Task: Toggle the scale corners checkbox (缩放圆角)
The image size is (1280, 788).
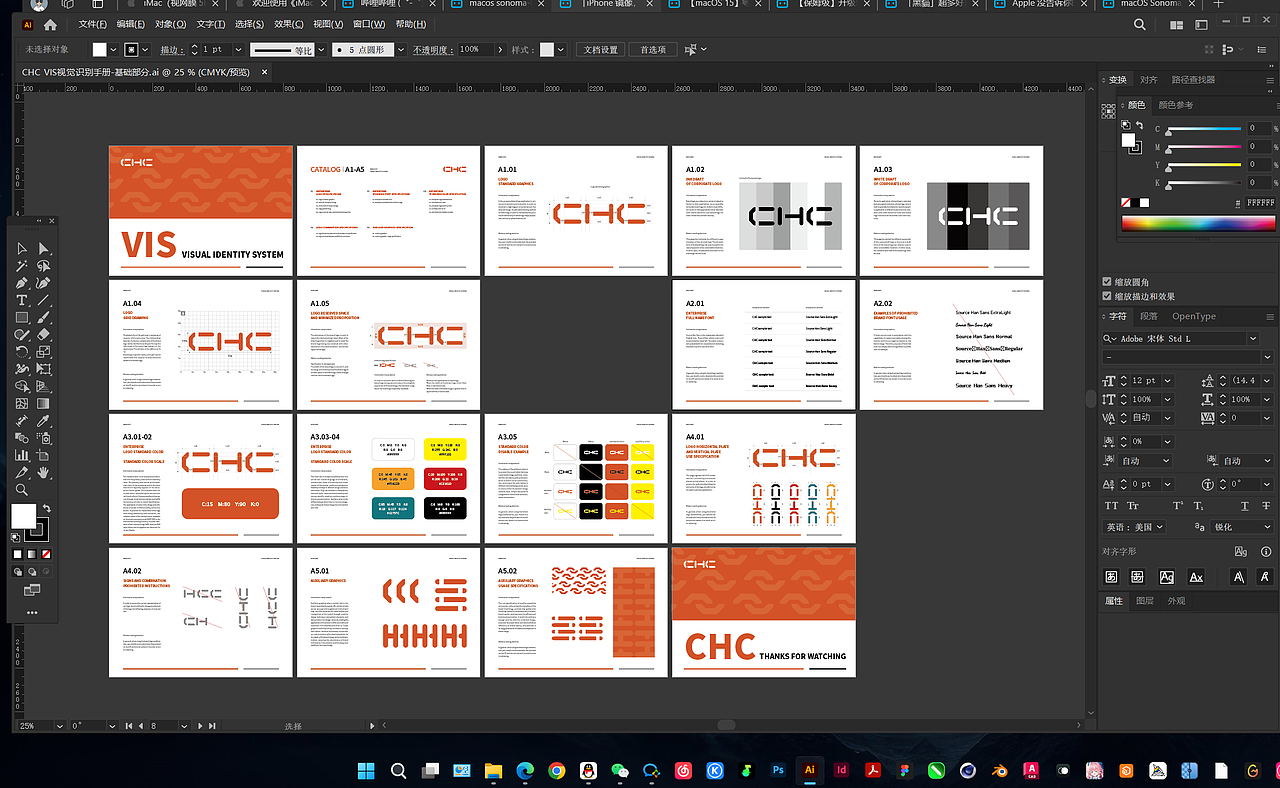Action: [1107, 282]
